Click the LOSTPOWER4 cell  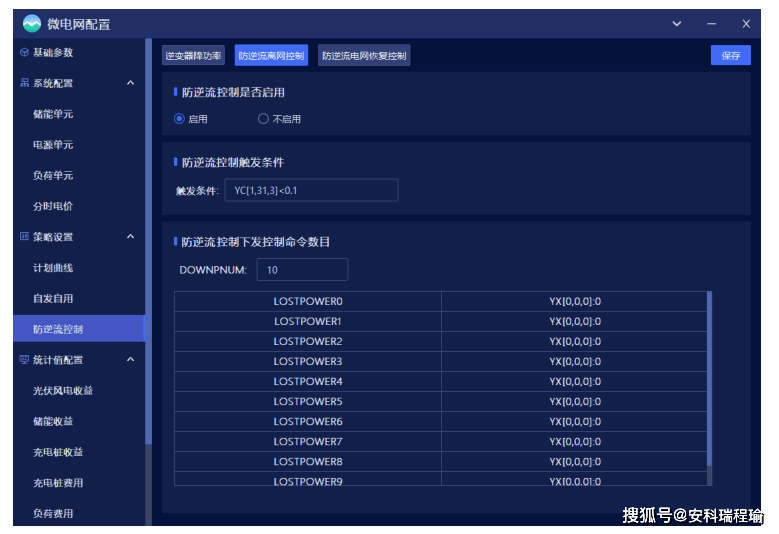click(x=308, y=381)
